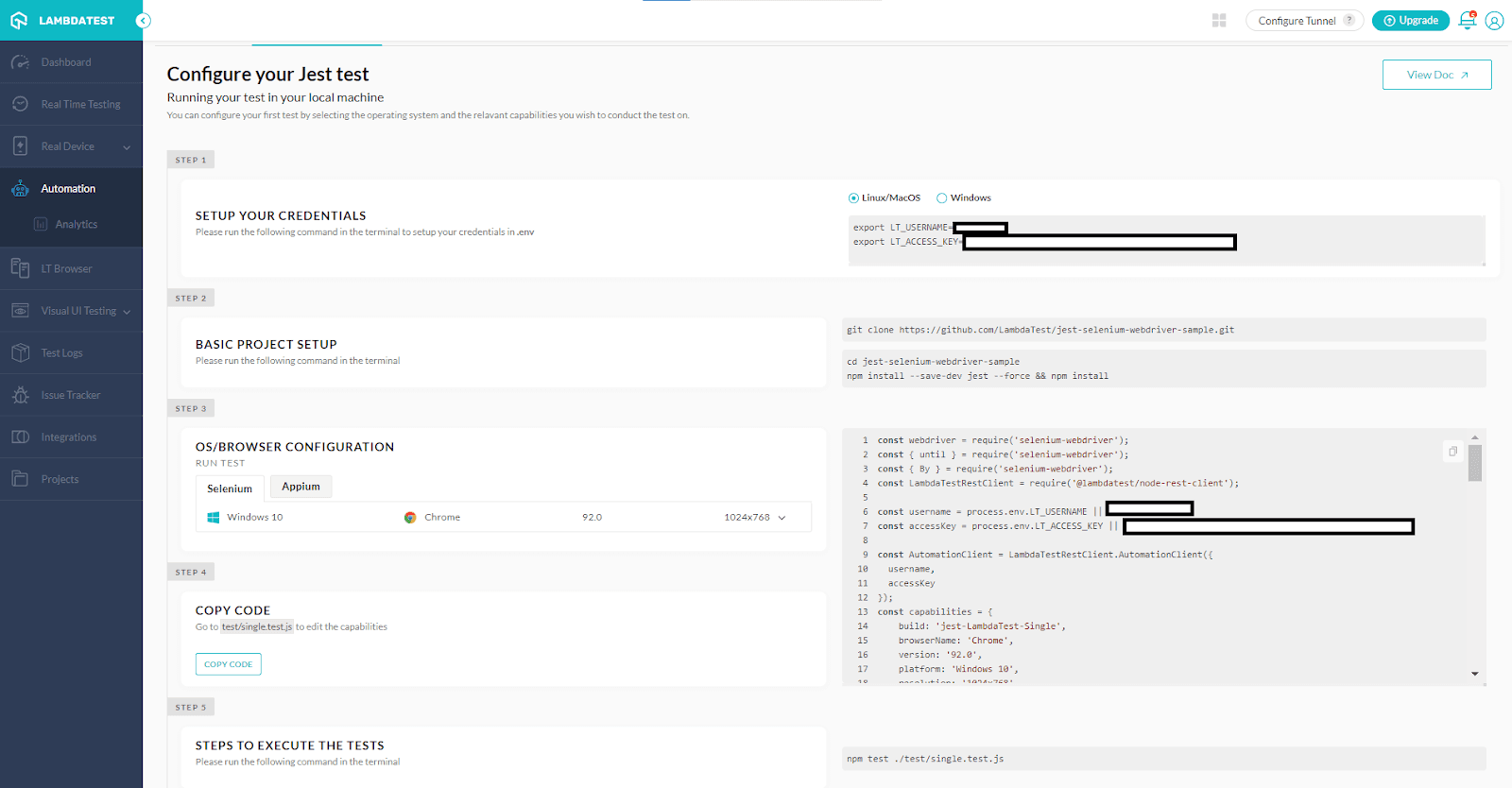Switch to the Appium tab
The image size is (1512, 788).
tap(301, 487)
